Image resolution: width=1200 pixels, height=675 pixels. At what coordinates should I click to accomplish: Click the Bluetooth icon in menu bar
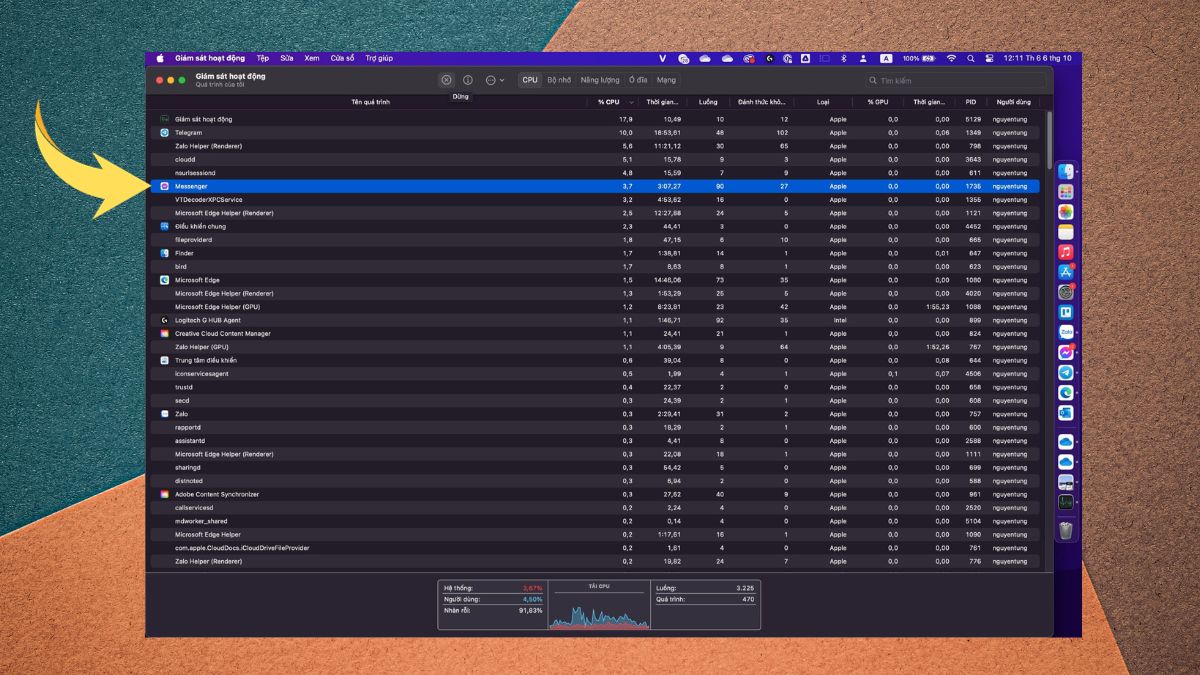click(x=842, y=58)
